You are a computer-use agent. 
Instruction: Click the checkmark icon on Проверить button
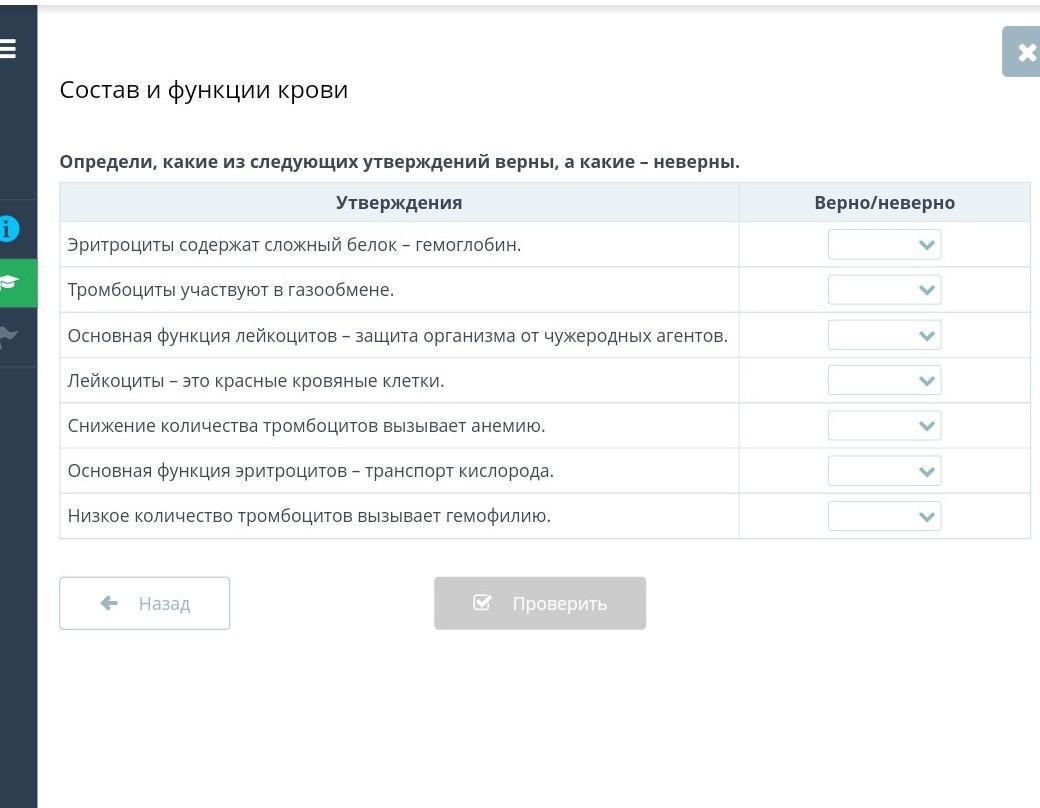click(482, 603)
